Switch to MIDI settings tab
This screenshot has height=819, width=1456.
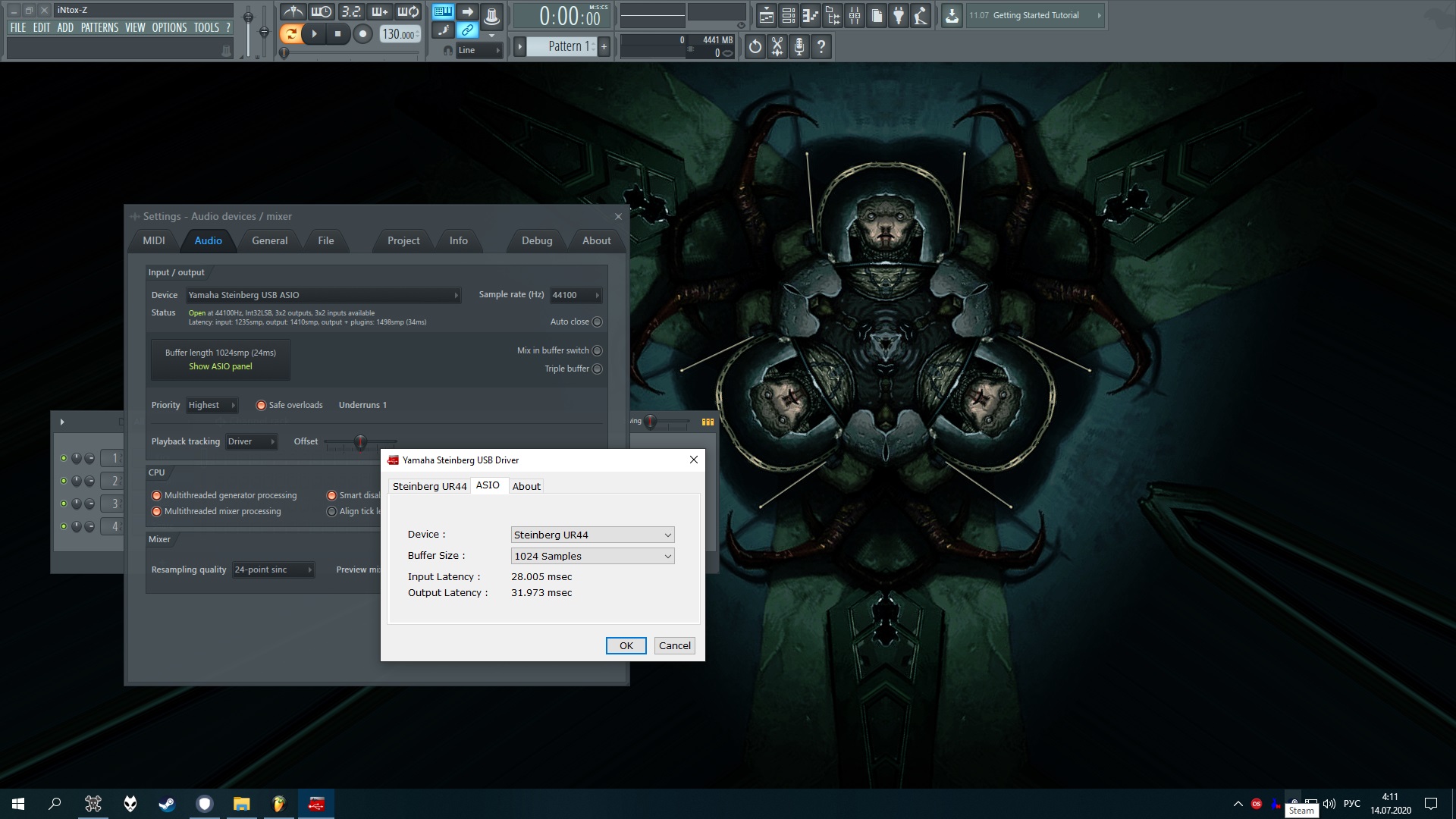[154, 240]
